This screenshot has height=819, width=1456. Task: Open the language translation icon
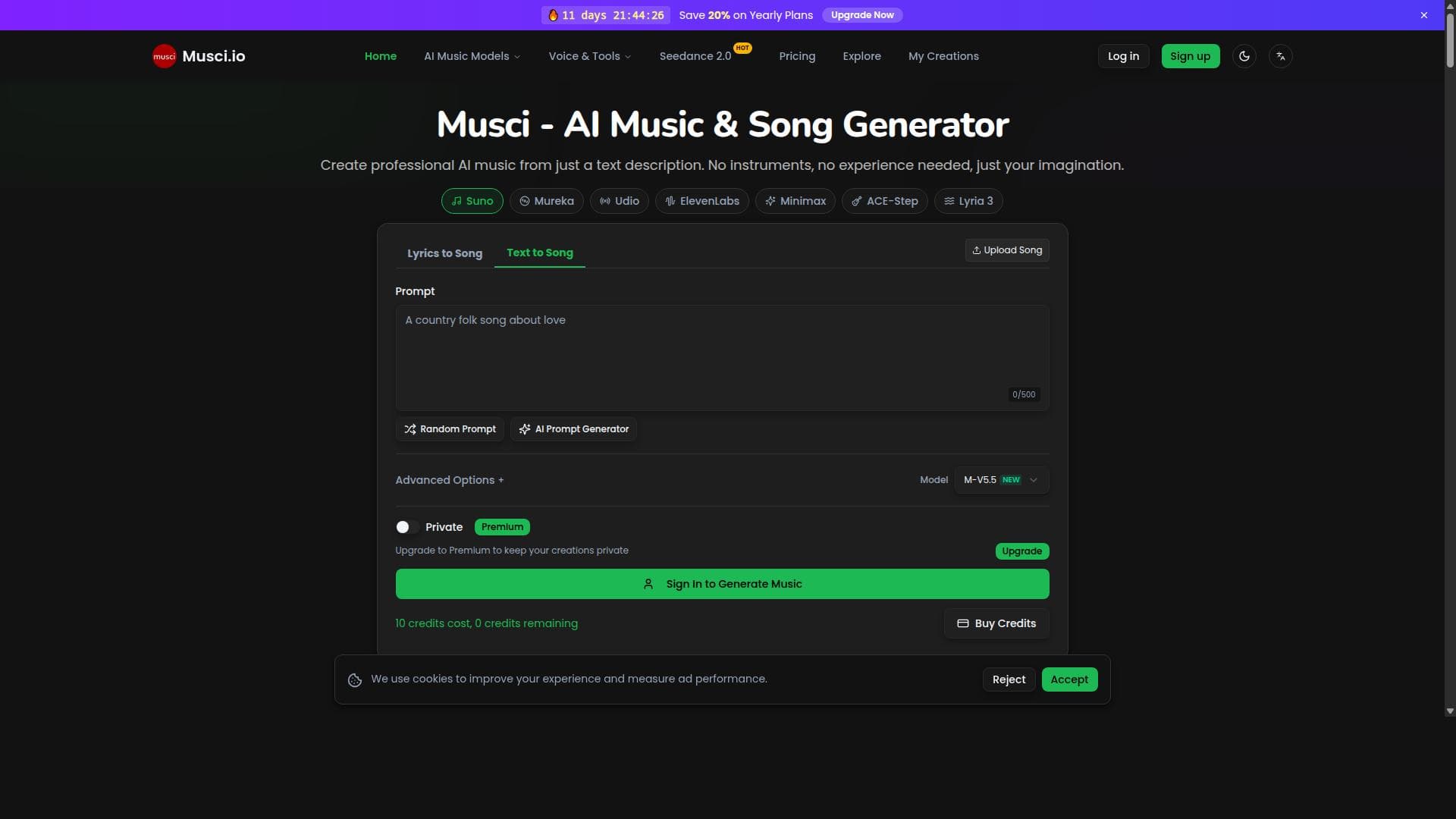tap(1280, 56)
